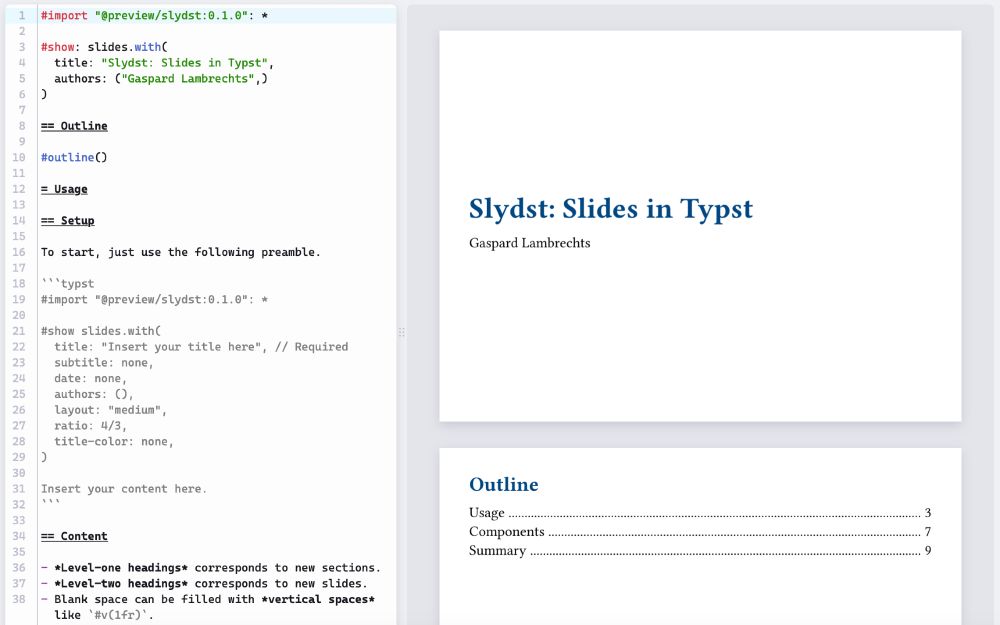Click the 'Outline' heading on the preview slide
This screenshot has width=1000, height=625.
pyautogui.click(x=504, y=485)
